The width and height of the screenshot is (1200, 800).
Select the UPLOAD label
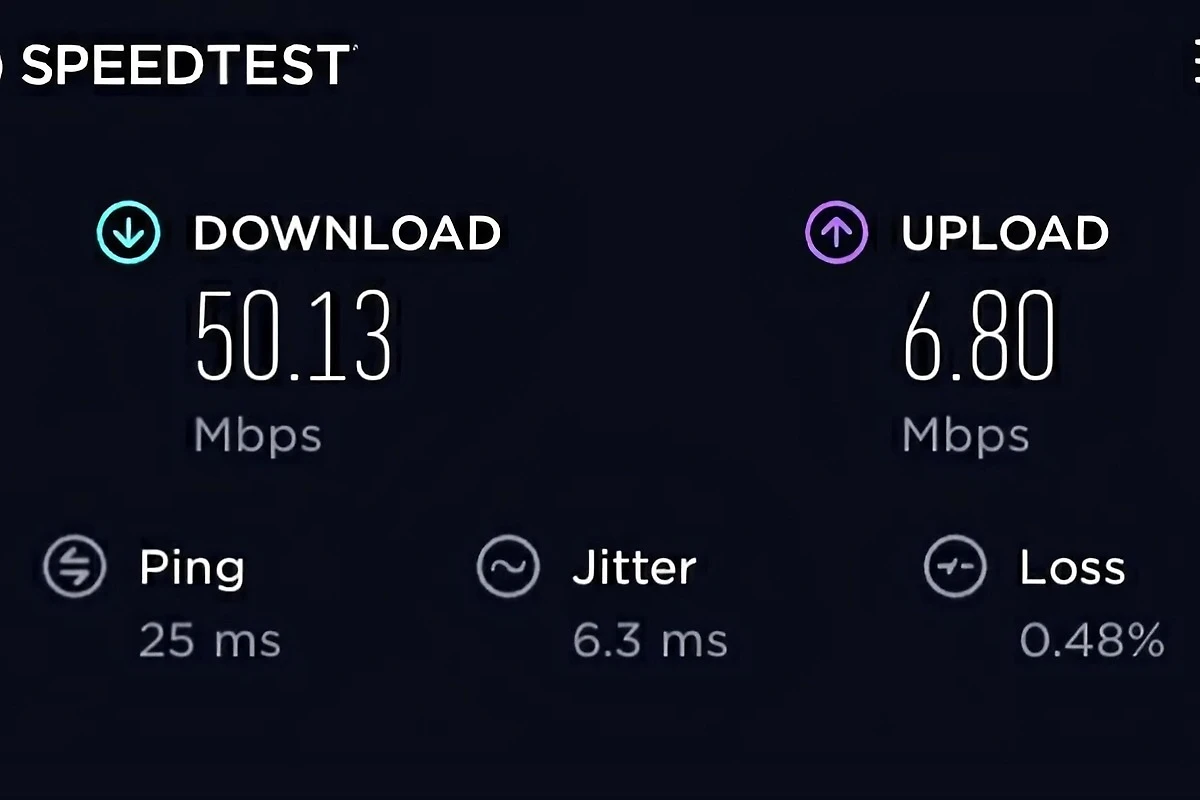tap(1005, 233)
